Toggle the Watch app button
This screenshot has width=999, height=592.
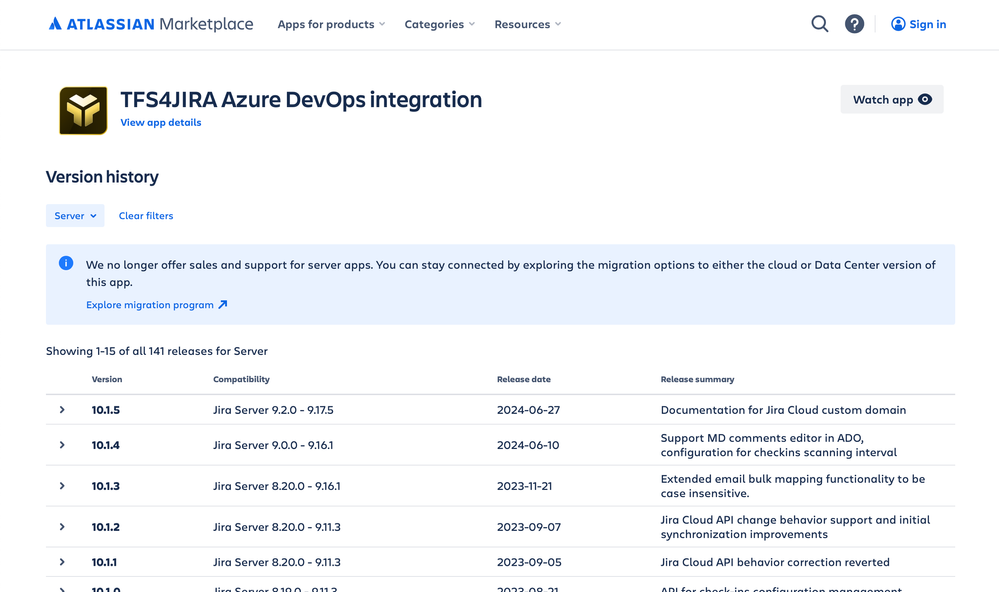tap(891, 99)
